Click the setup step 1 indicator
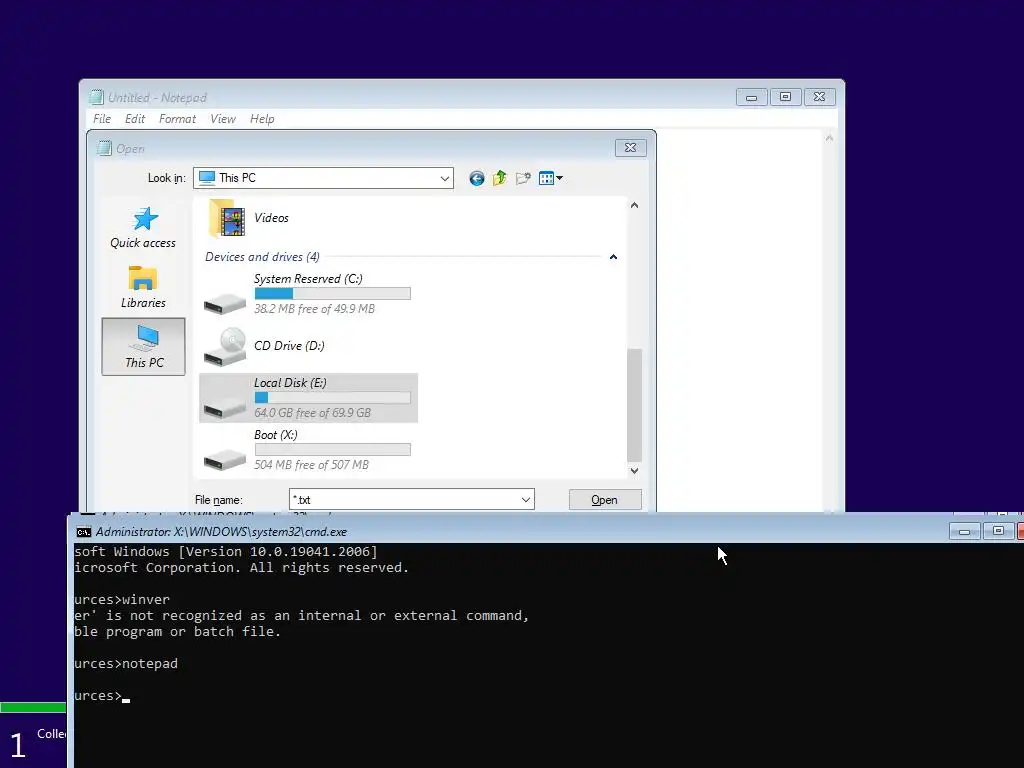The image size is (1024, 768). point(18,745)
